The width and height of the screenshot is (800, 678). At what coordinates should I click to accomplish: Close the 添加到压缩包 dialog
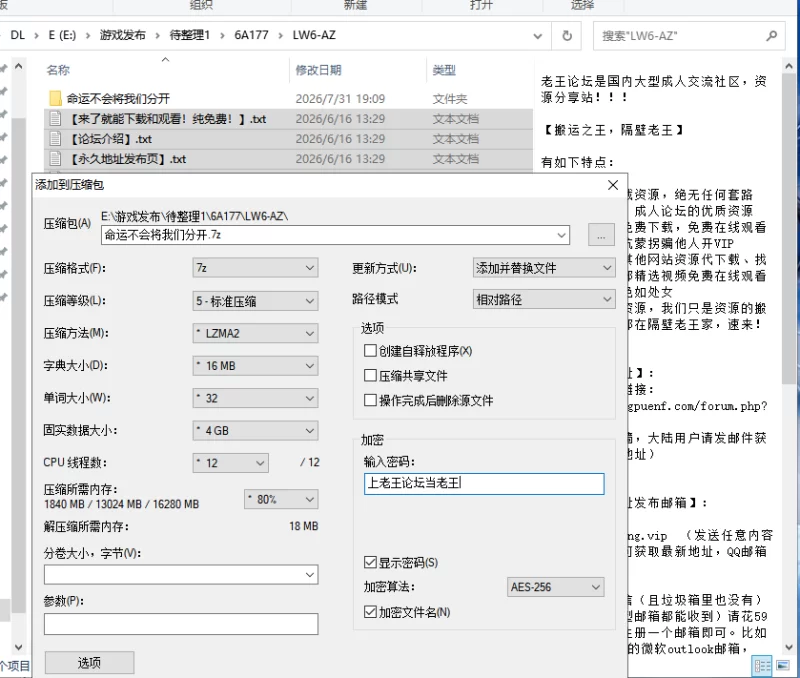click(x=613, y=185)
